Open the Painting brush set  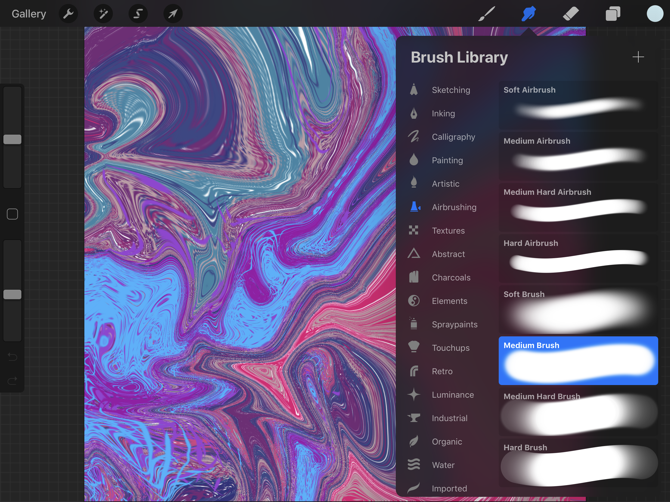tap(447, 160)
